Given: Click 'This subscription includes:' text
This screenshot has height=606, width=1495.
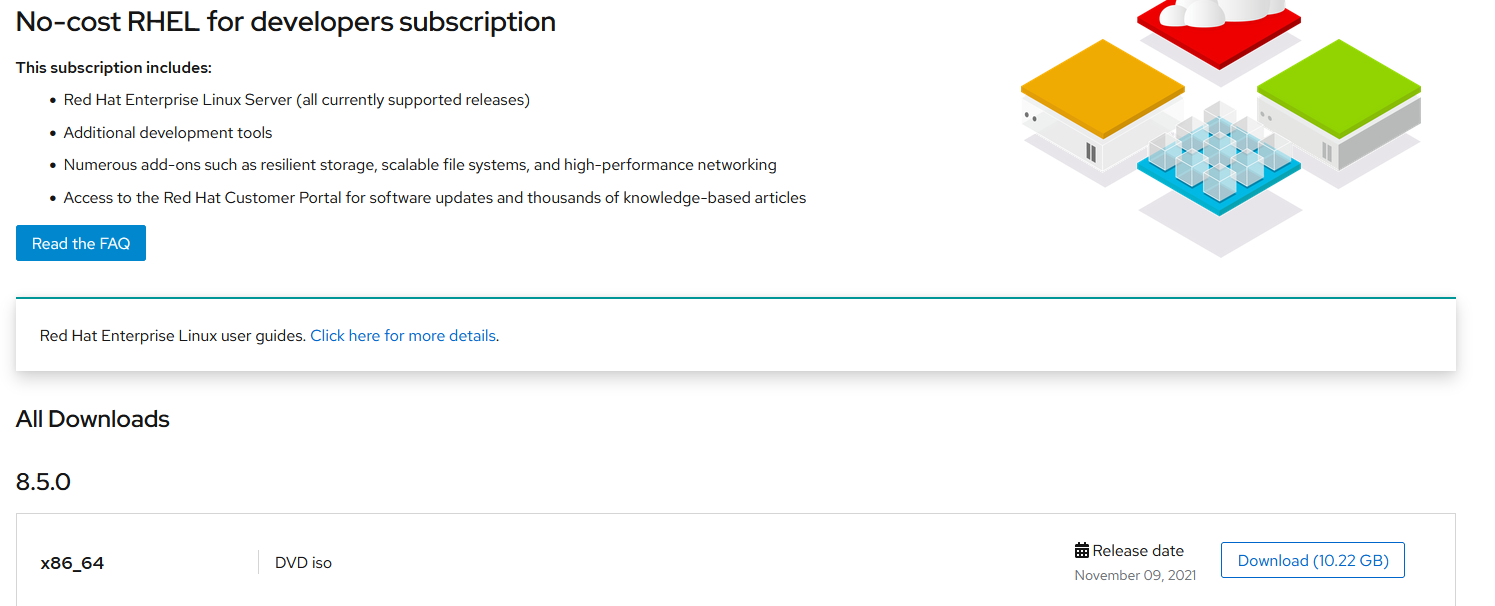Looking at the screenshot, I should click(x=114, y=68).
